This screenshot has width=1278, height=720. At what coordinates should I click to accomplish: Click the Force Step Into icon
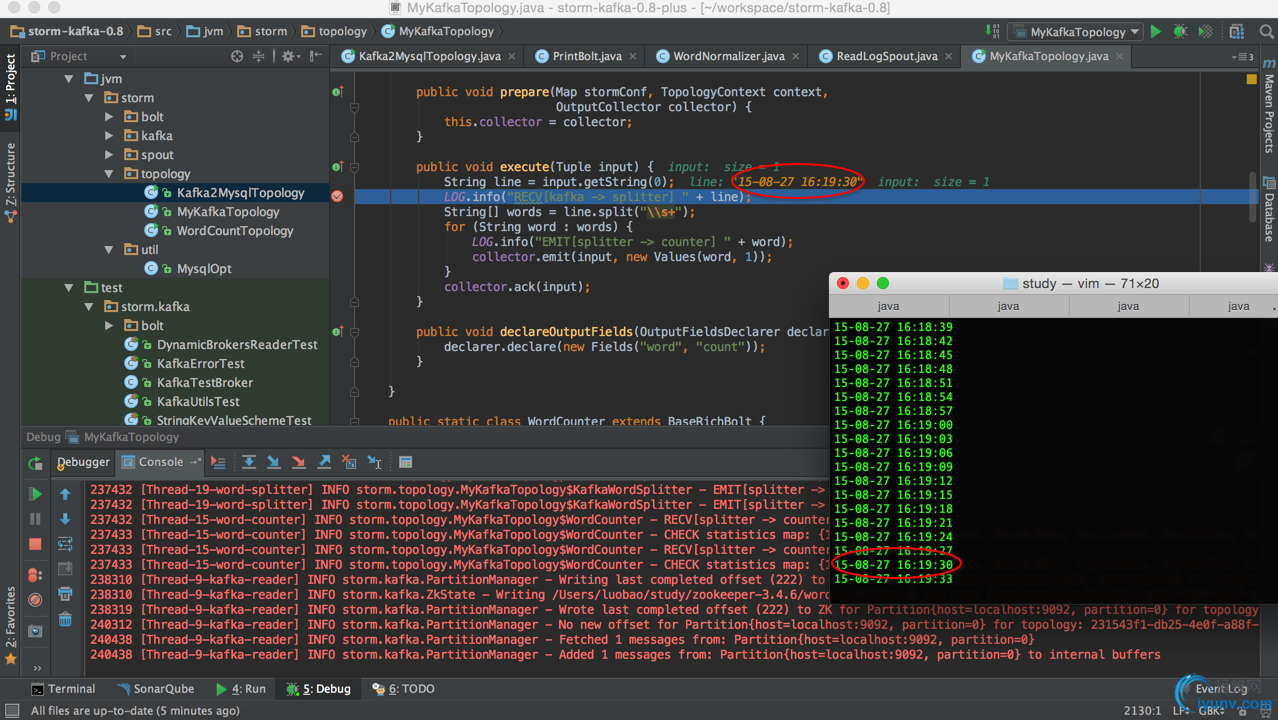[x=299, y=462]
